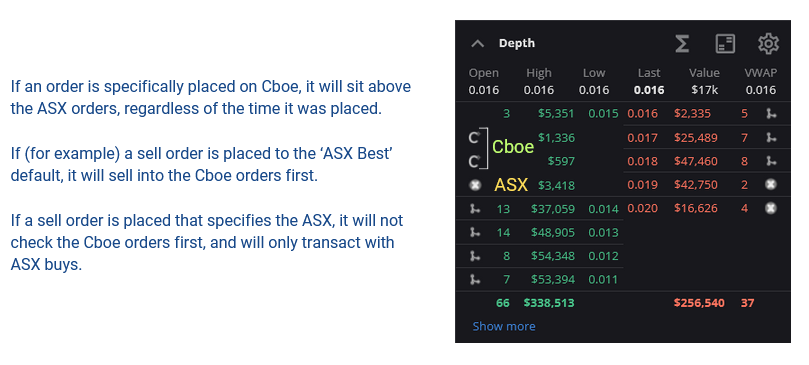Screen dimensions: 809x365
Task: Toggle the X icon on 0.019 sell row
Action: pos(771,184)
